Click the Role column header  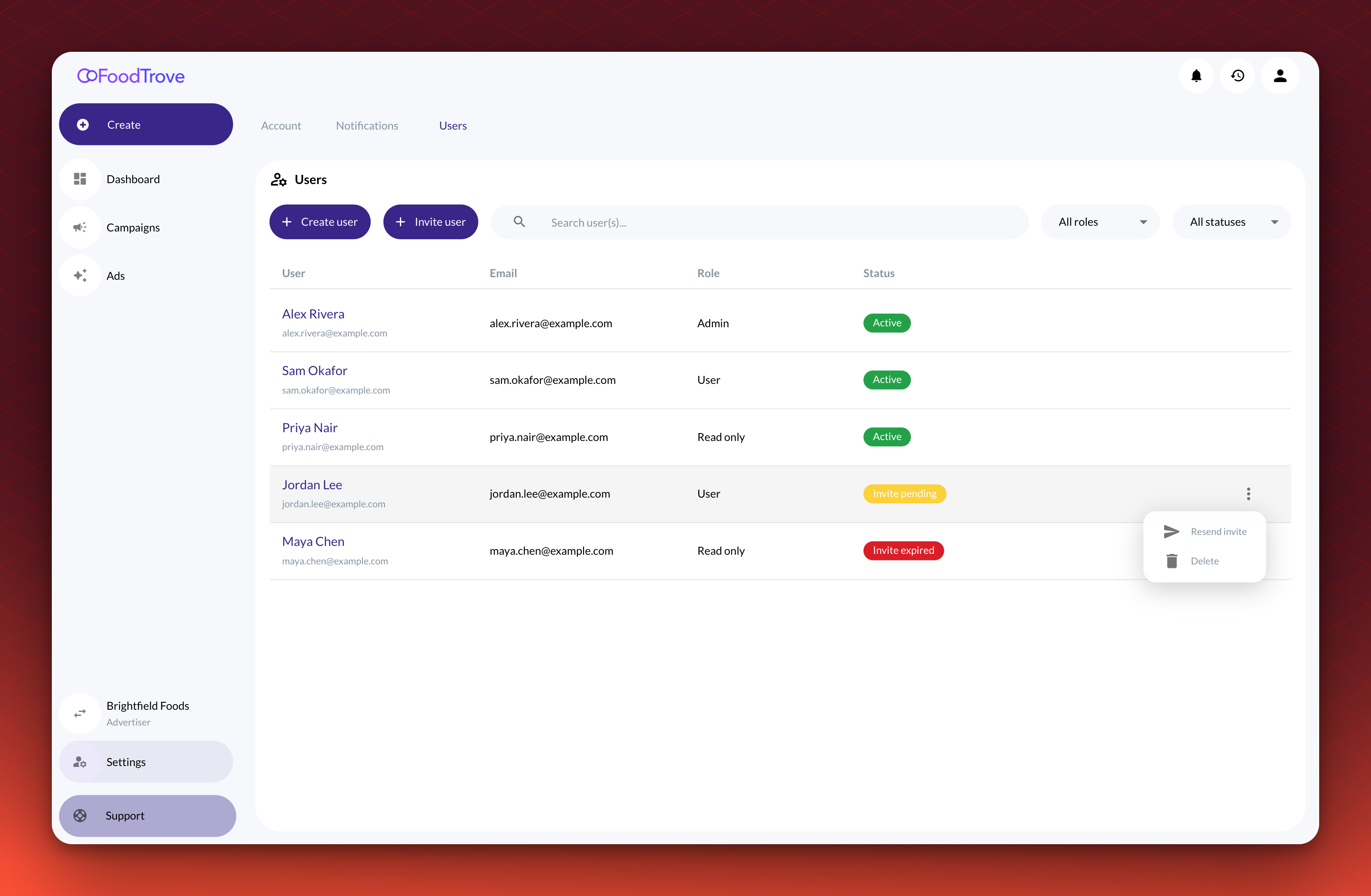click(708, 274)
